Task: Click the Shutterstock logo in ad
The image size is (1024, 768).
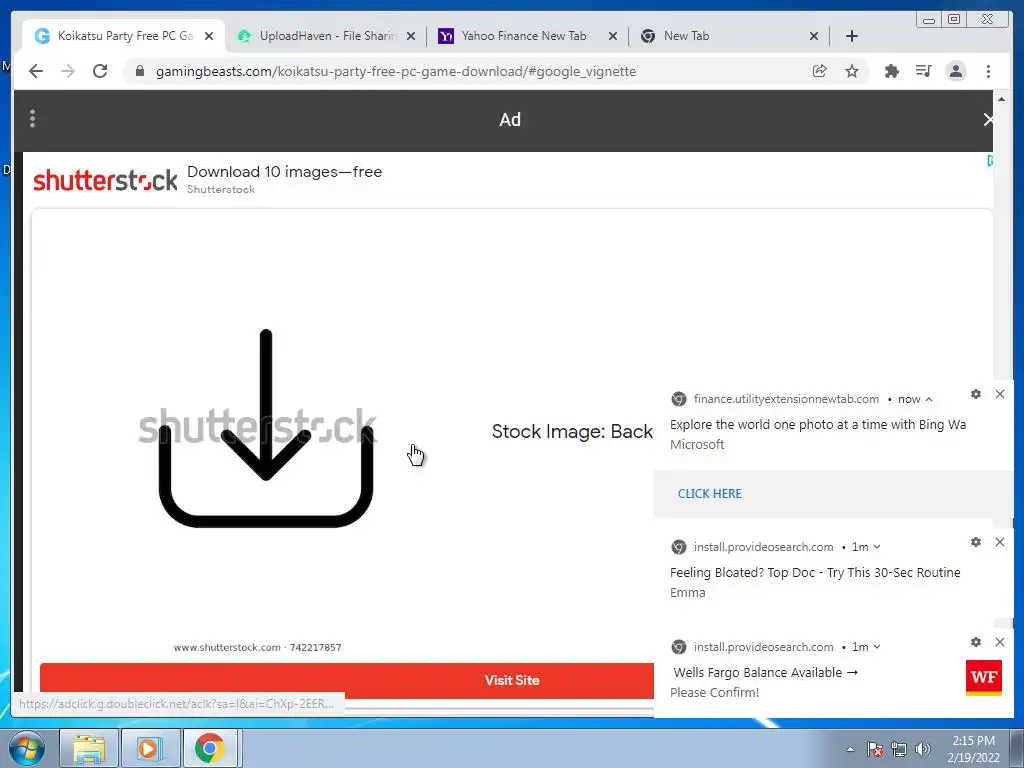Action: [x=105, y=180]
